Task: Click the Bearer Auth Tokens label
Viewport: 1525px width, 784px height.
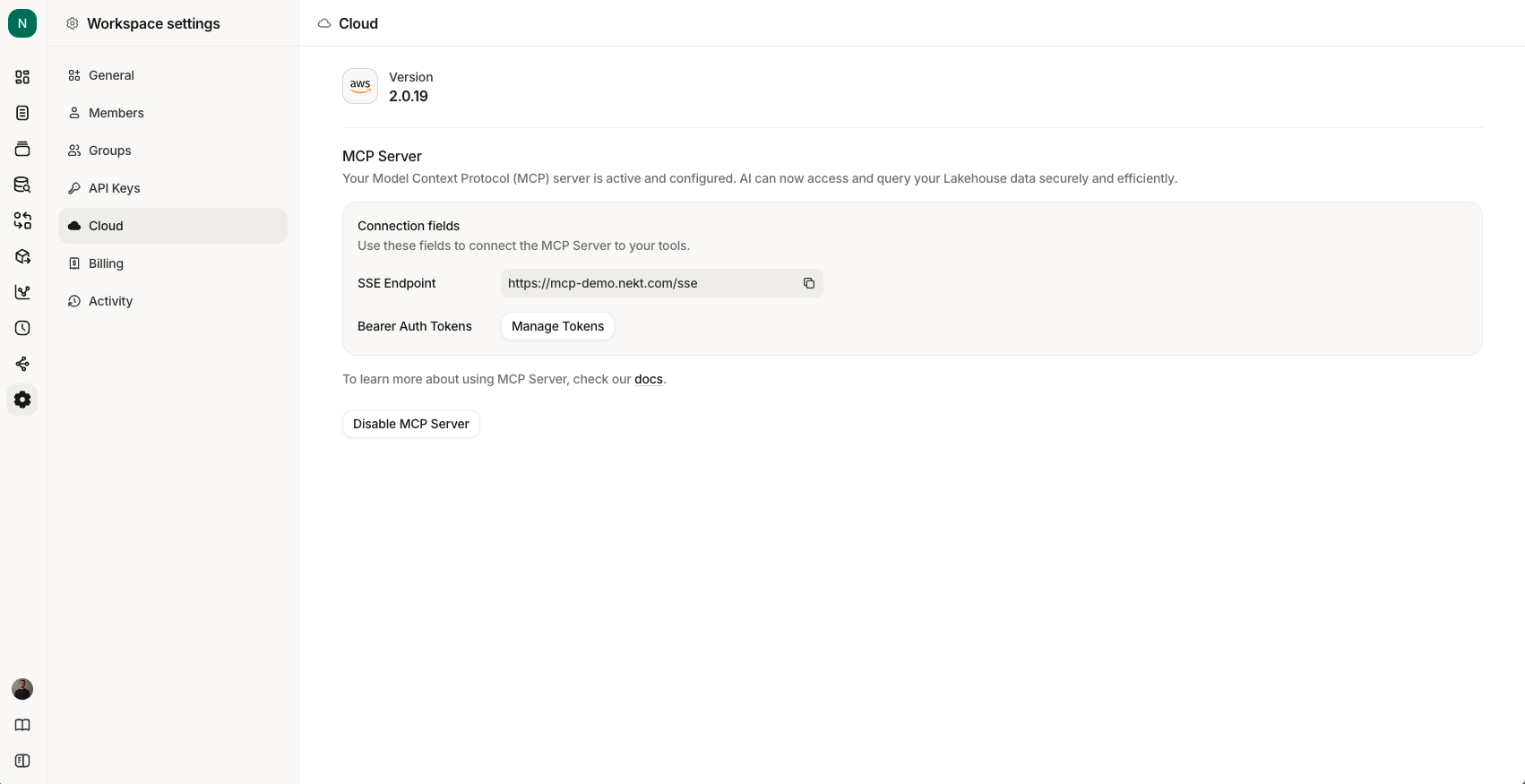Action: tap(415, 326)
